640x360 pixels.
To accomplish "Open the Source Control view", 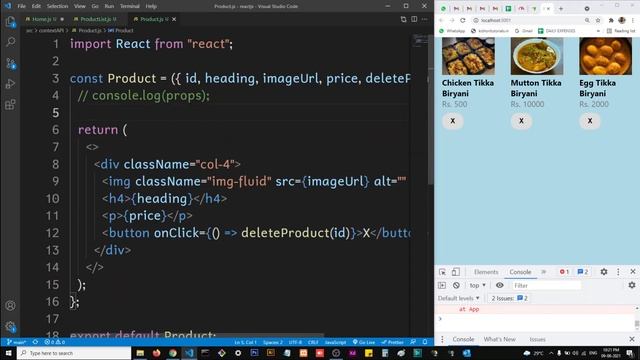I will (x=10, y=63).
